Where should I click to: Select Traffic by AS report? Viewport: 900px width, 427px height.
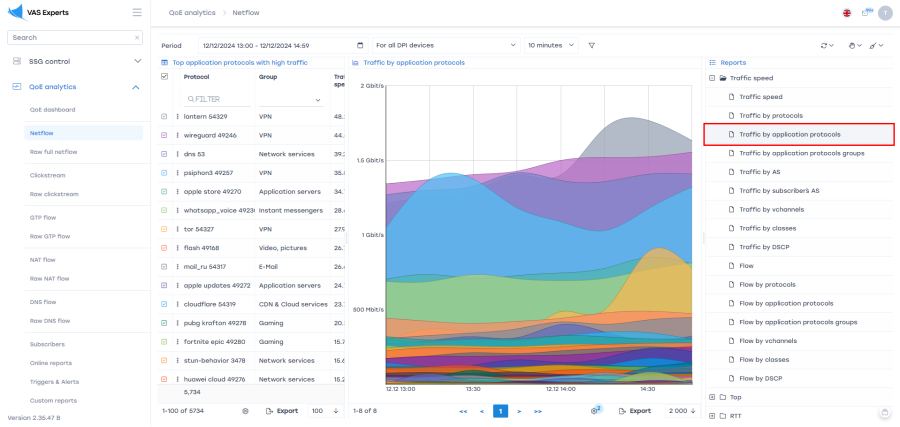[x=759, y=172]
